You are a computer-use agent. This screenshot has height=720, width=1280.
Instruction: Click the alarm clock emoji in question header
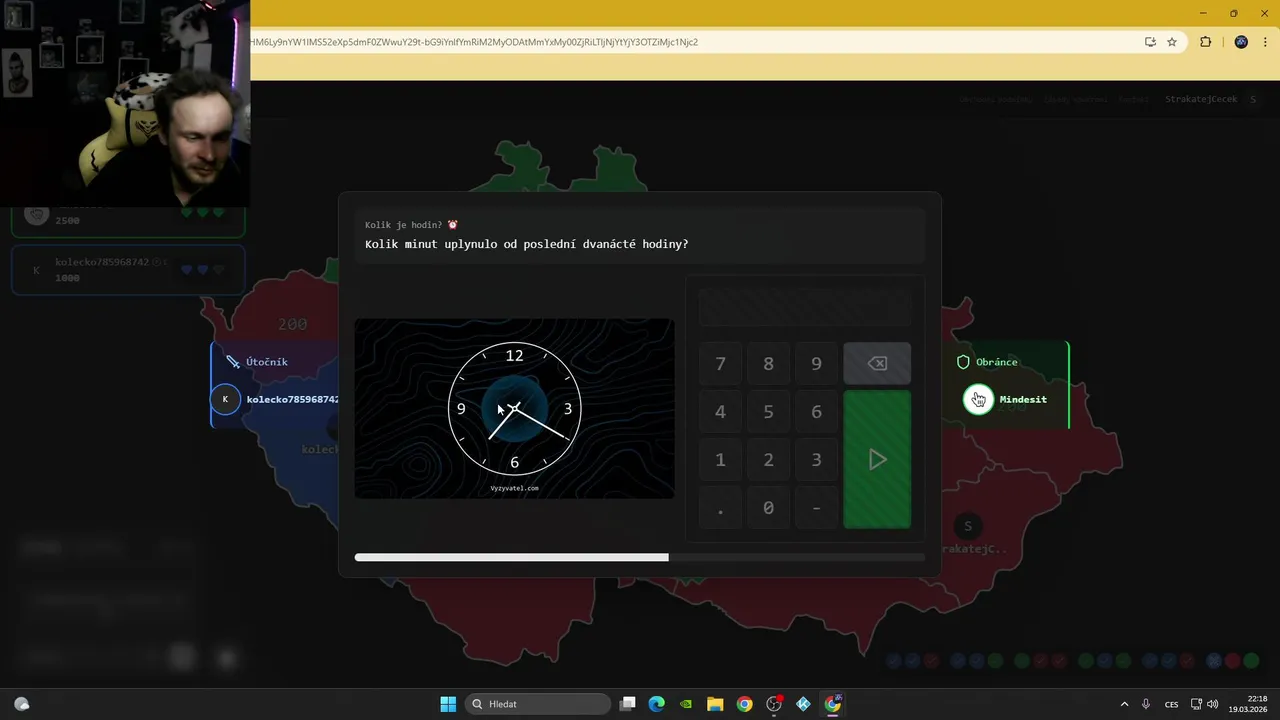tap(452, 225)
